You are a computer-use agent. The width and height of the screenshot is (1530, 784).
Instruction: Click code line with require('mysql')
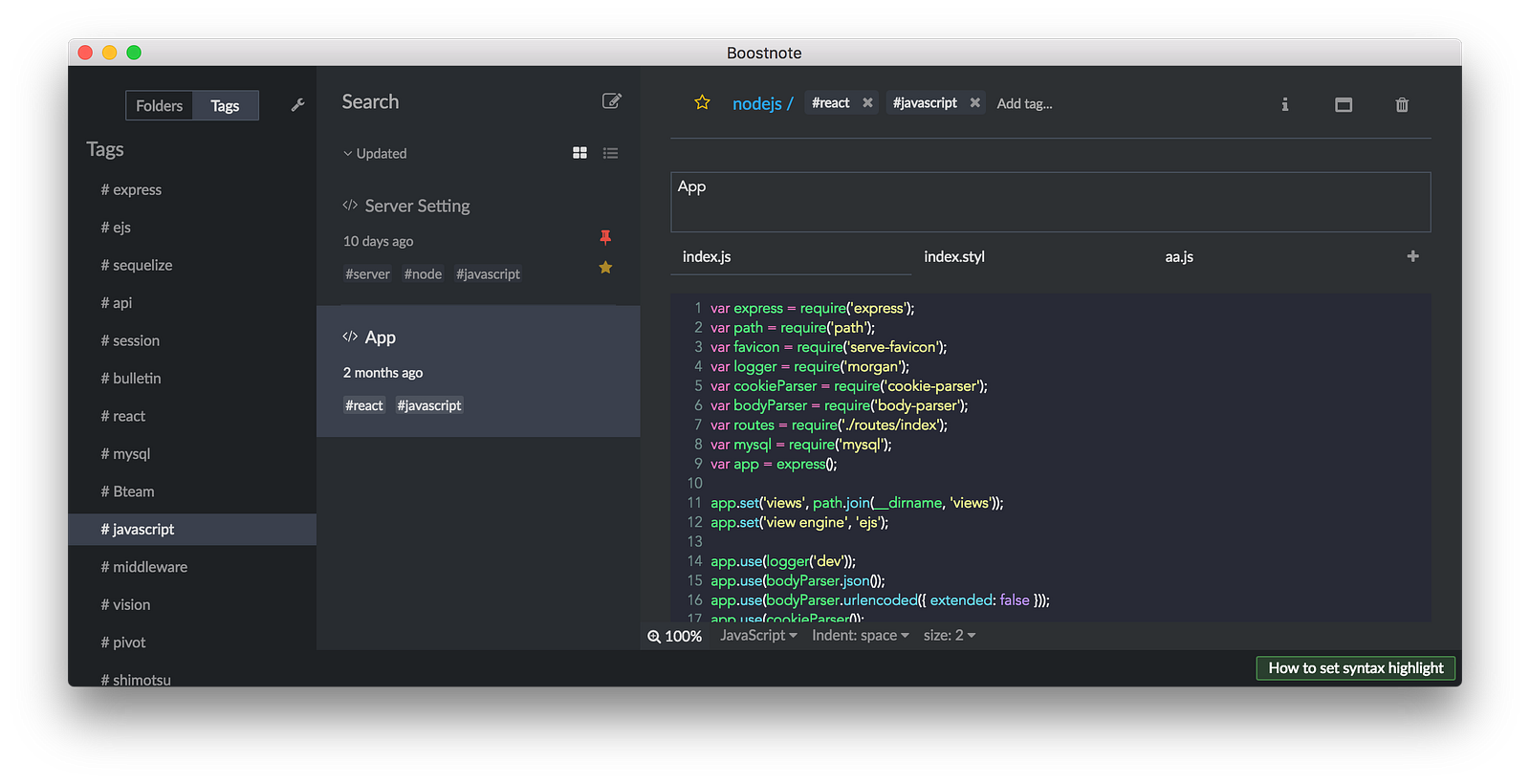tap(801, 445)
